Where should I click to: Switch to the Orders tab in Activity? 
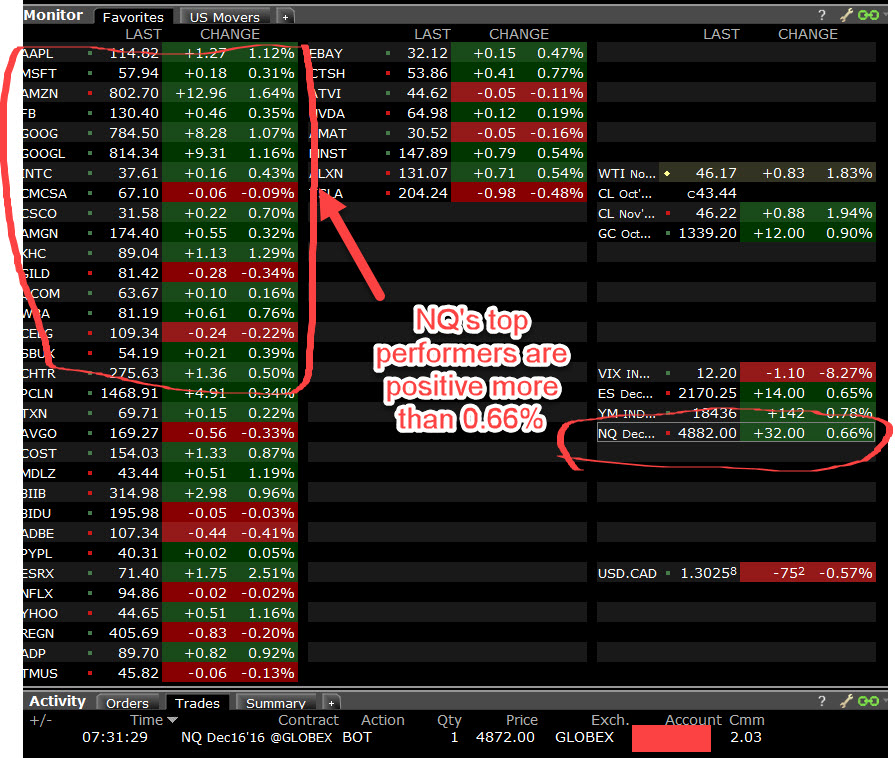127,703
